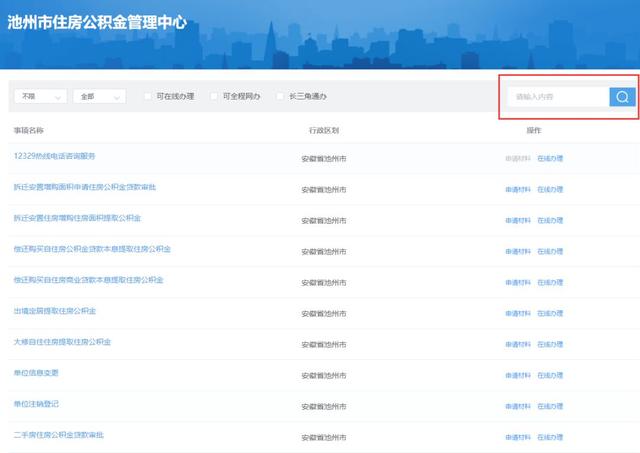Viewport: 640px width, 453px height.
Task: Click 申请材料 for 二手房住房公积金贷款审批
Action: (x=518, y=437)
